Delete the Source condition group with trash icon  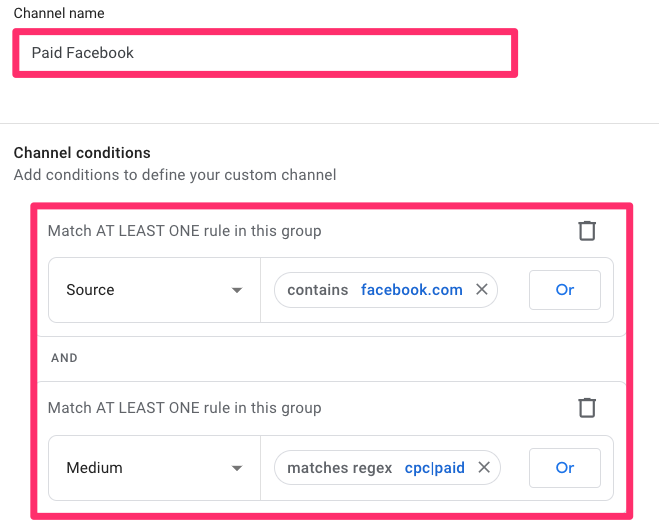(x=587, y=231)
